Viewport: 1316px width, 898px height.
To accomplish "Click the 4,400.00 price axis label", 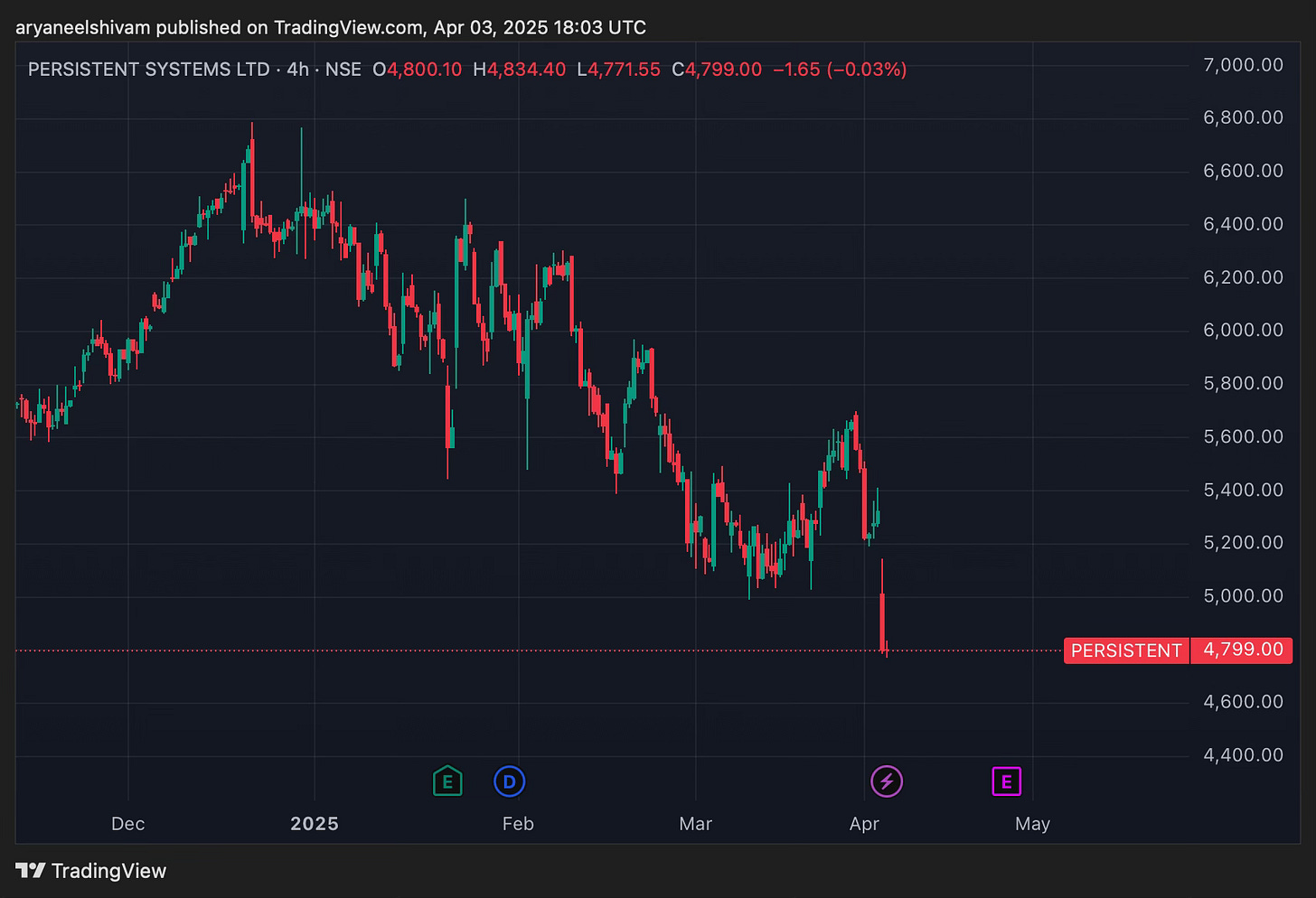I will pos(1243,754).
